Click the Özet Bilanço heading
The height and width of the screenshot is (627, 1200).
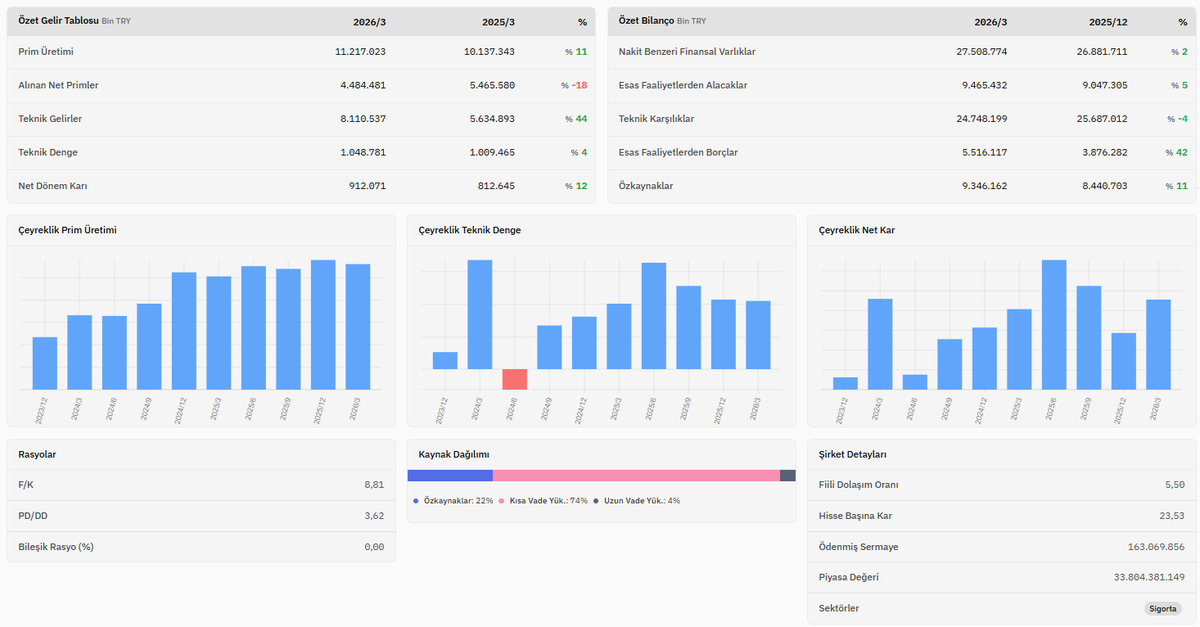646,21
